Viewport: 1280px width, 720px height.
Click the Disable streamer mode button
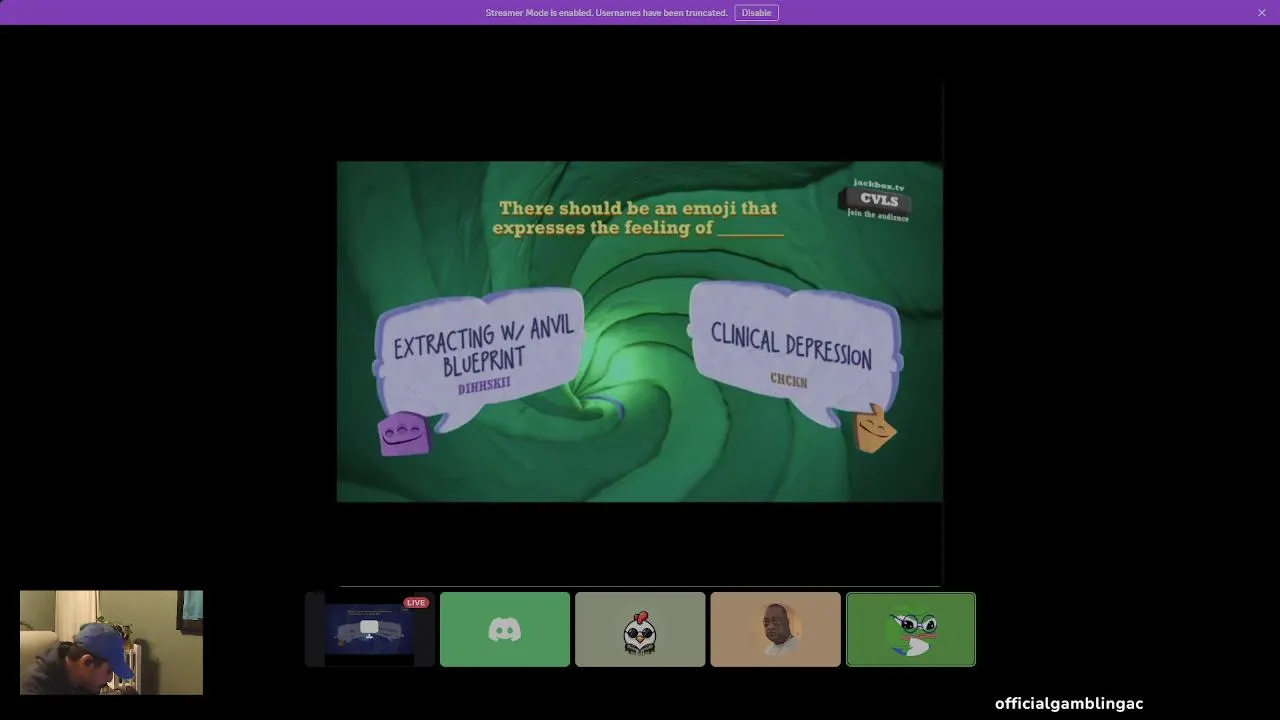pos(756,13)
